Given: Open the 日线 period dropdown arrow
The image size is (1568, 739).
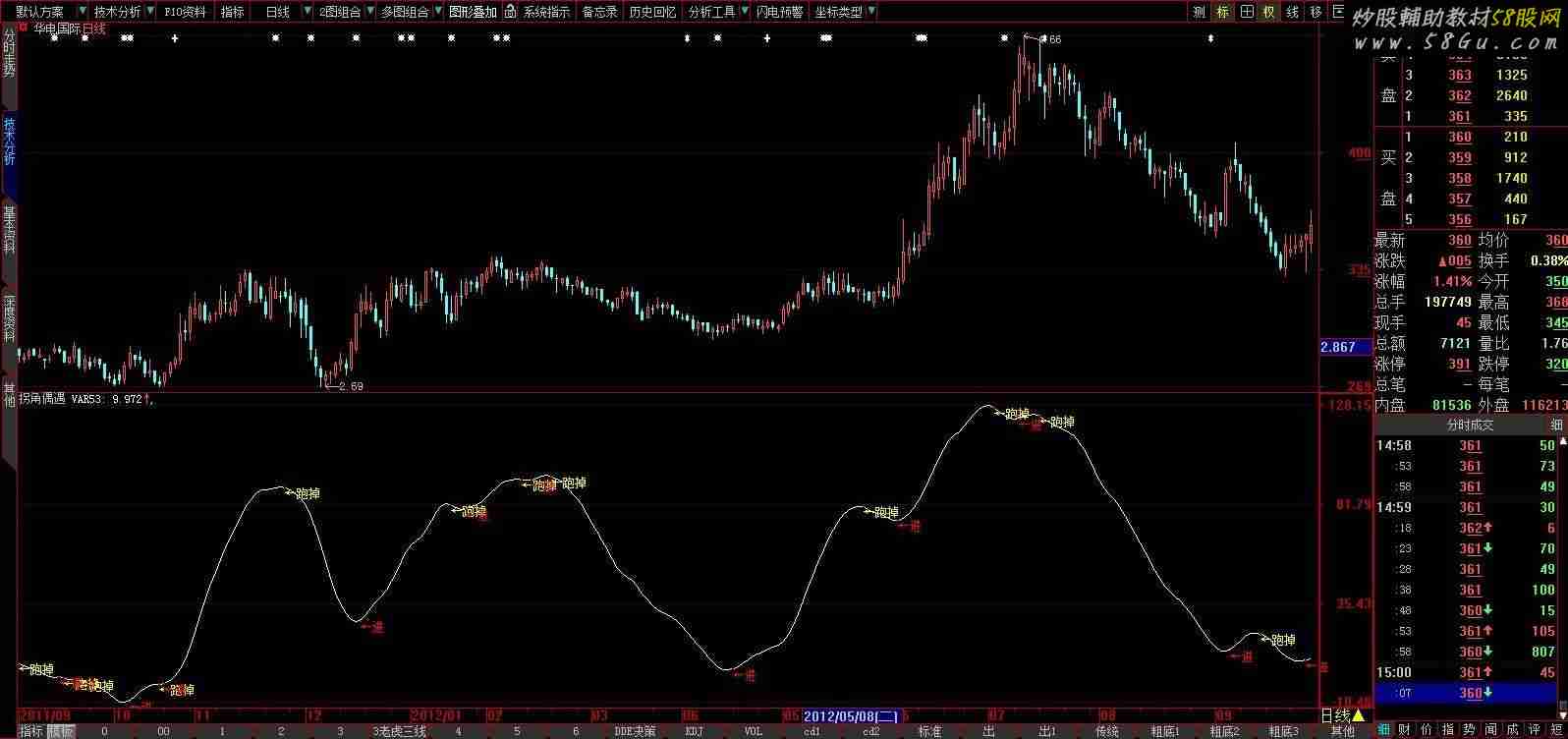Looking at the screenshot, I should pos(307,12).
